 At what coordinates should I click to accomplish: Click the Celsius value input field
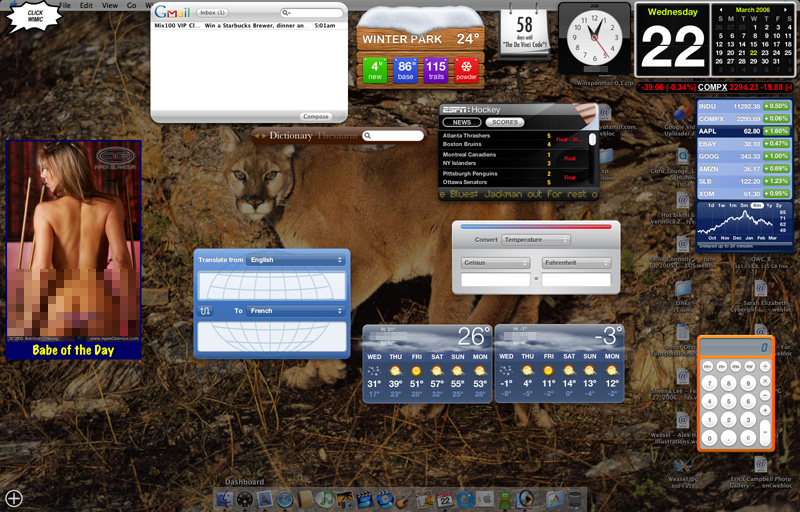(x=495, y=279)
